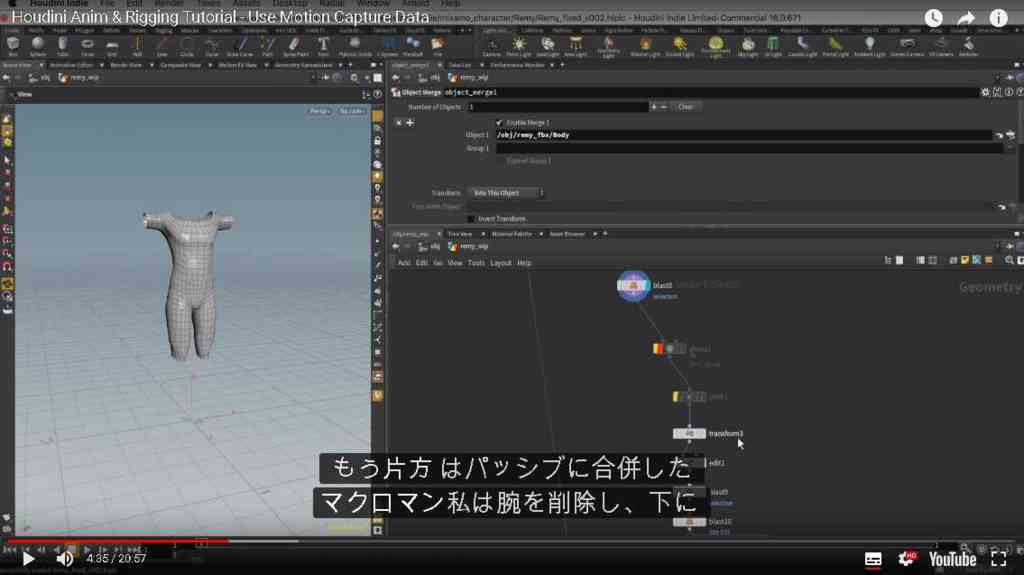Open the Transform 'Into This Object' dropdown
Viewport: 1024px width, 575px height.
(x=506, y=193)
